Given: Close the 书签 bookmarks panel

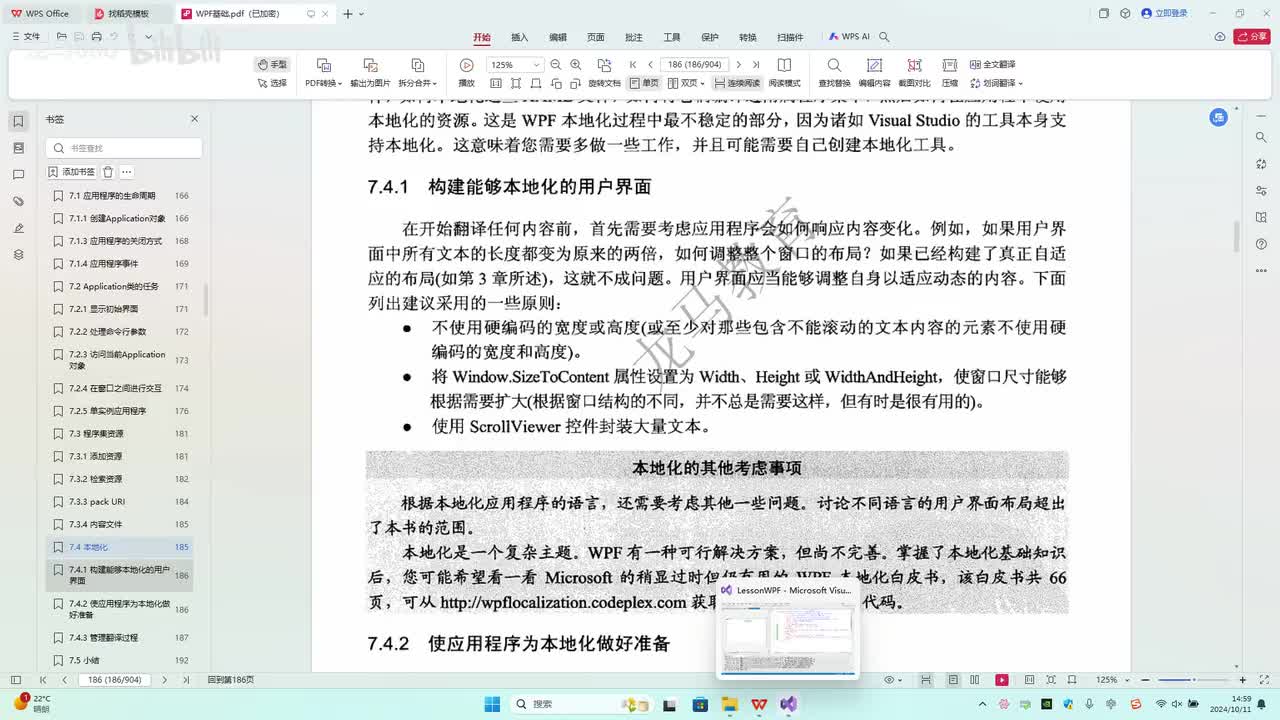Looking at the screenshot, I should pyautogui.click(x=194, y=119).
